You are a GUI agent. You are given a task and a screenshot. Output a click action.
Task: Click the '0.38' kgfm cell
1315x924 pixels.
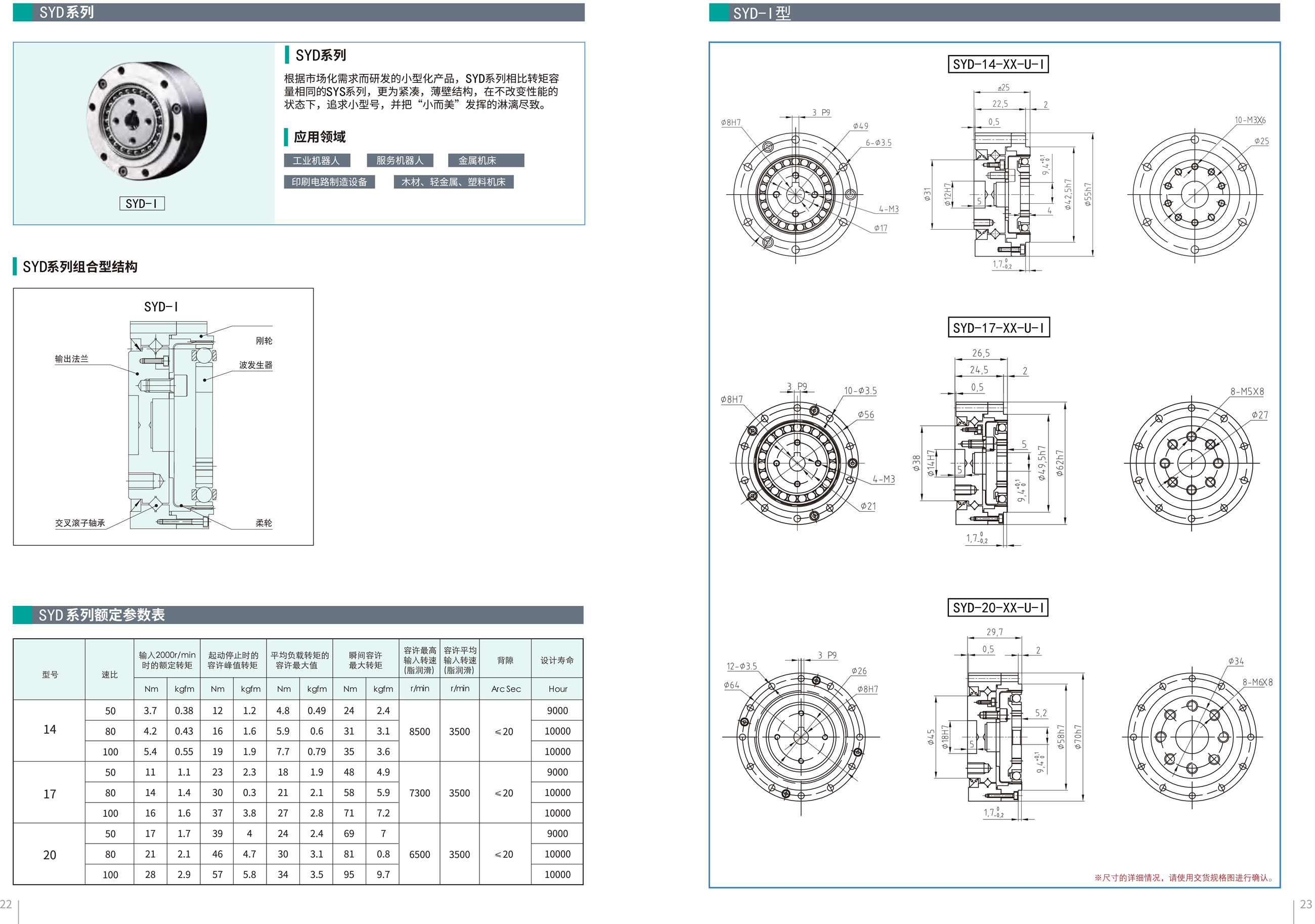click(184, 711)
